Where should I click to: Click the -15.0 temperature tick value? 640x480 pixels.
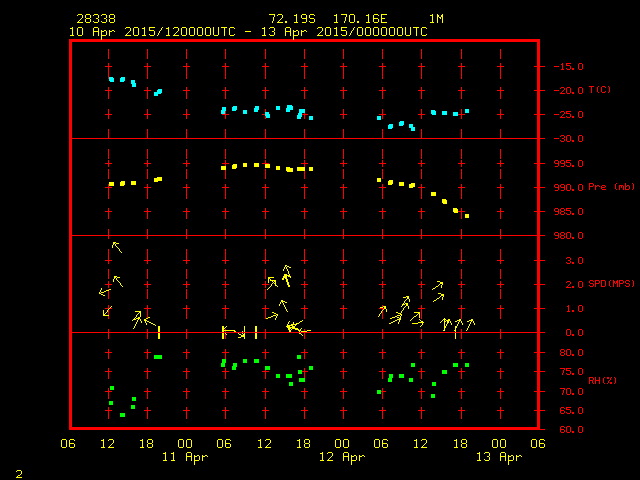tap(563, 67)
